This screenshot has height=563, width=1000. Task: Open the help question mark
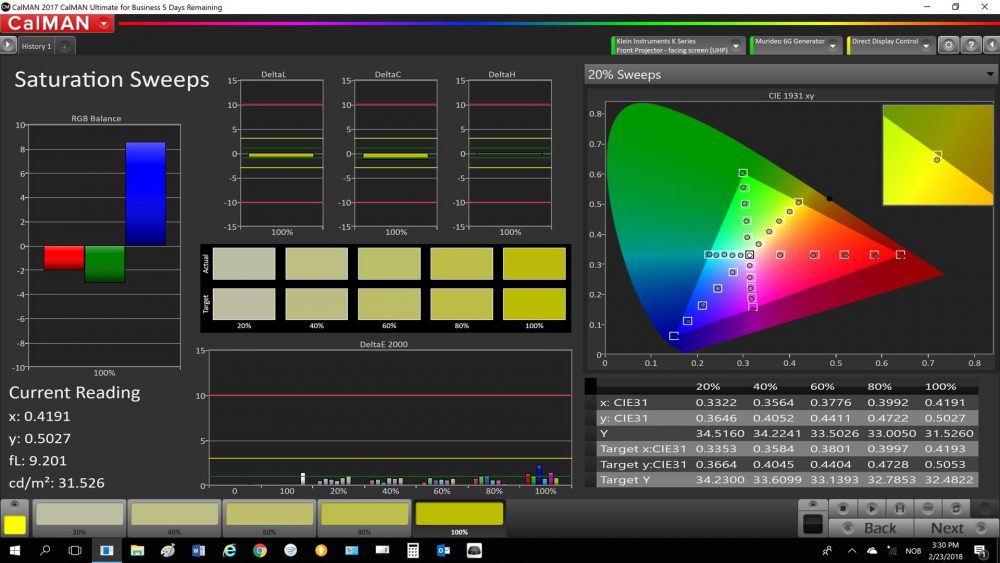coord(970,45)
